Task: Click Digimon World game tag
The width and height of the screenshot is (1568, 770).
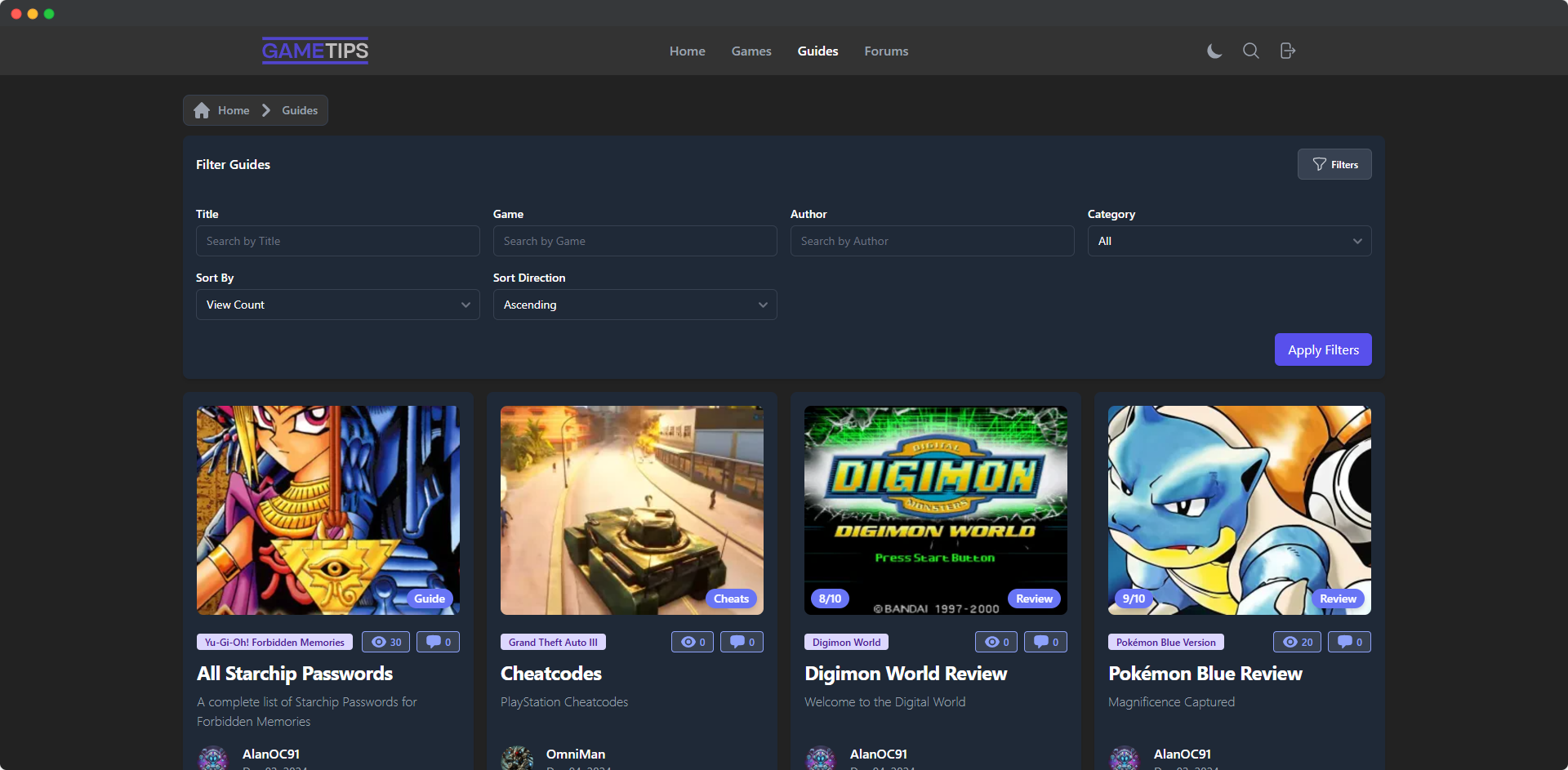Action: [846, 642]
